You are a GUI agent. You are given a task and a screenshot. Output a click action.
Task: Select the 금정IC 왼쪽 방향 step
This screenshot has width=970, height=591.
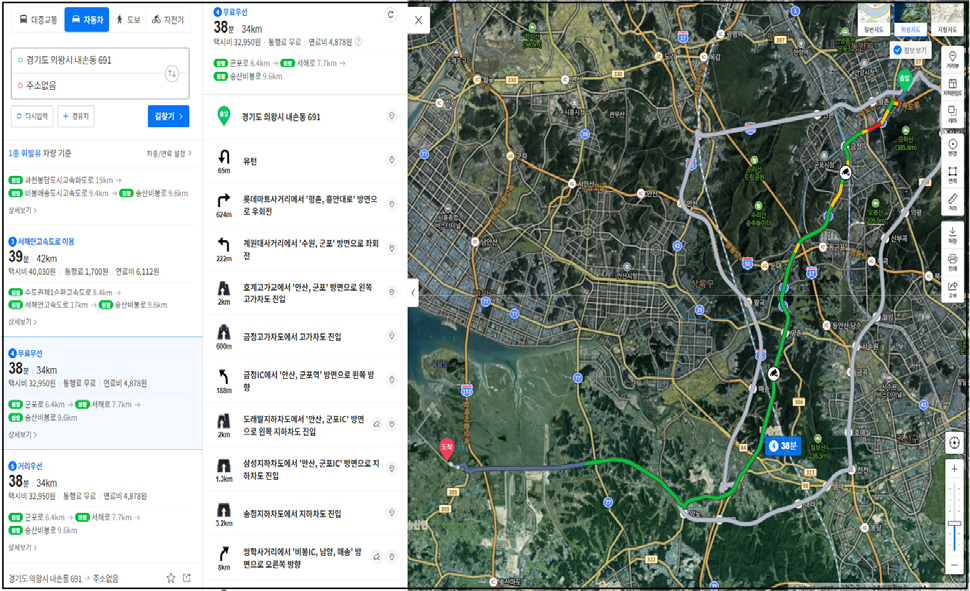(305, 380)
